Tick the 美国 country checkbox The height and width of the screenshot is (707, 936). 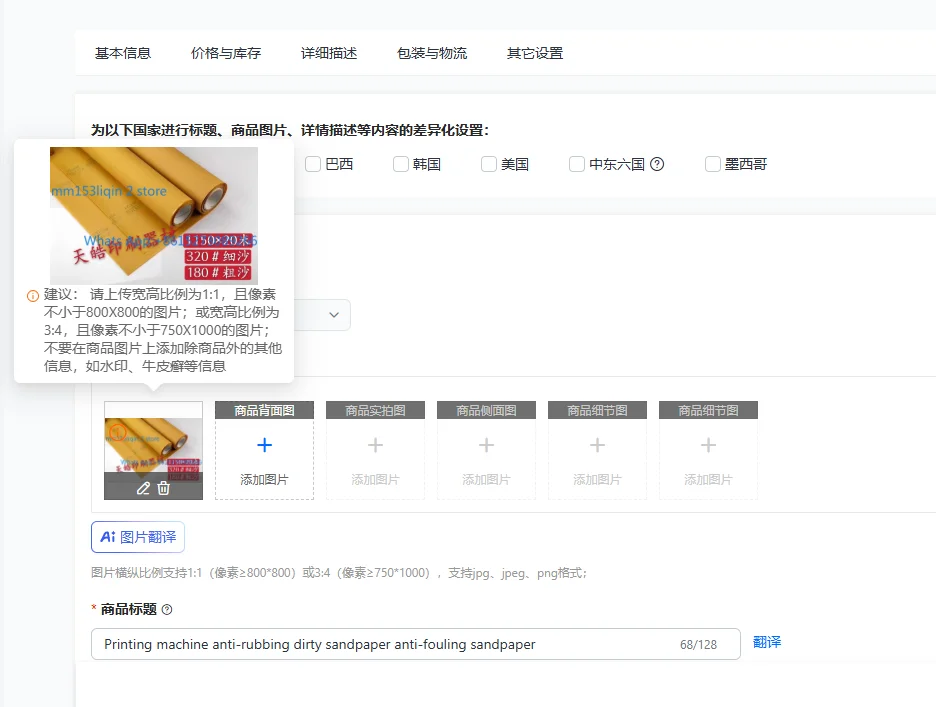tap(489, 164)
